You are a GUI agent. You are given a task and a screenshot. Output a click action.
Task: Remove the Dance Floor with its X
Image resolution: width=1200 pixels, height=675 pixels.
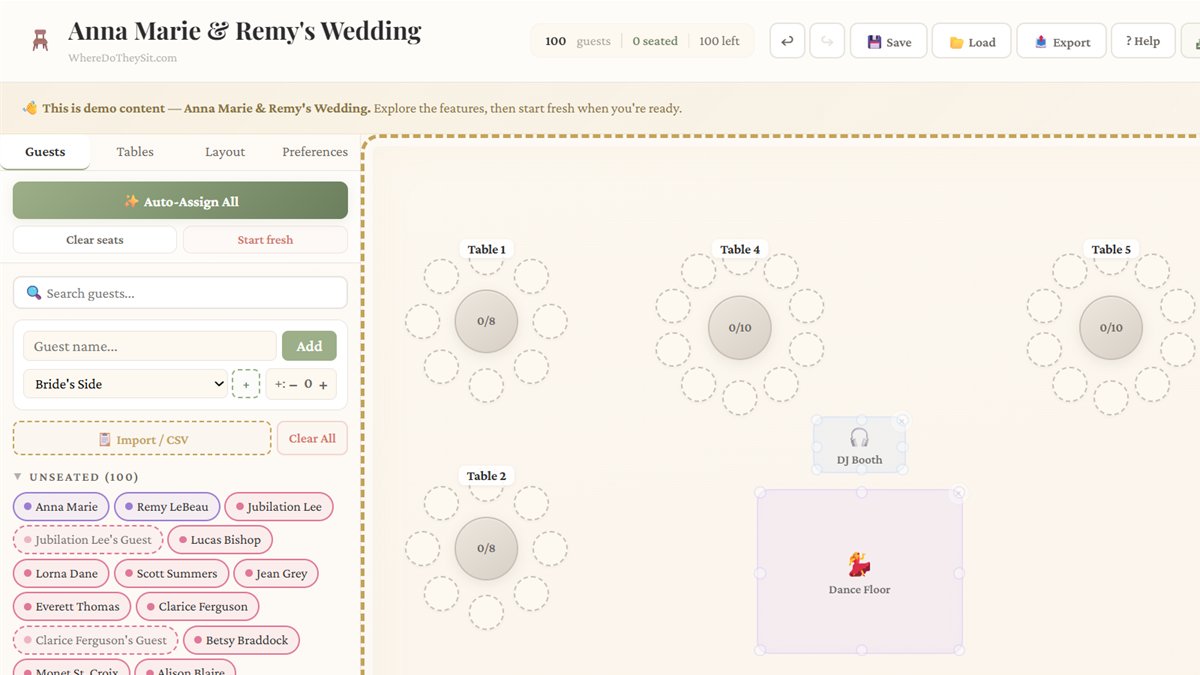(x=958, y=493)
